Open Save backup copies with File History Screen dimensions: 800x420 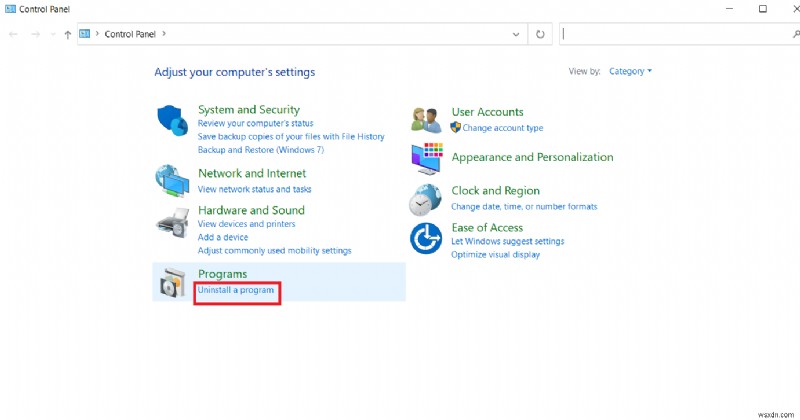291,137
